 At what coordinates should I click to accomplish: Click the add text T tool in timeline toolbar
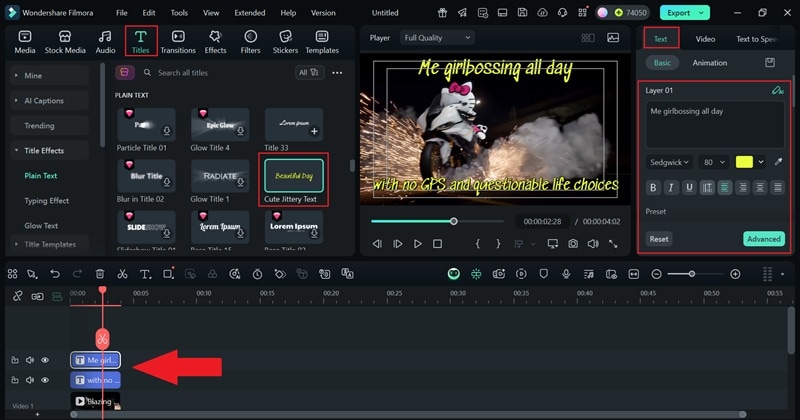pos(145,274)
